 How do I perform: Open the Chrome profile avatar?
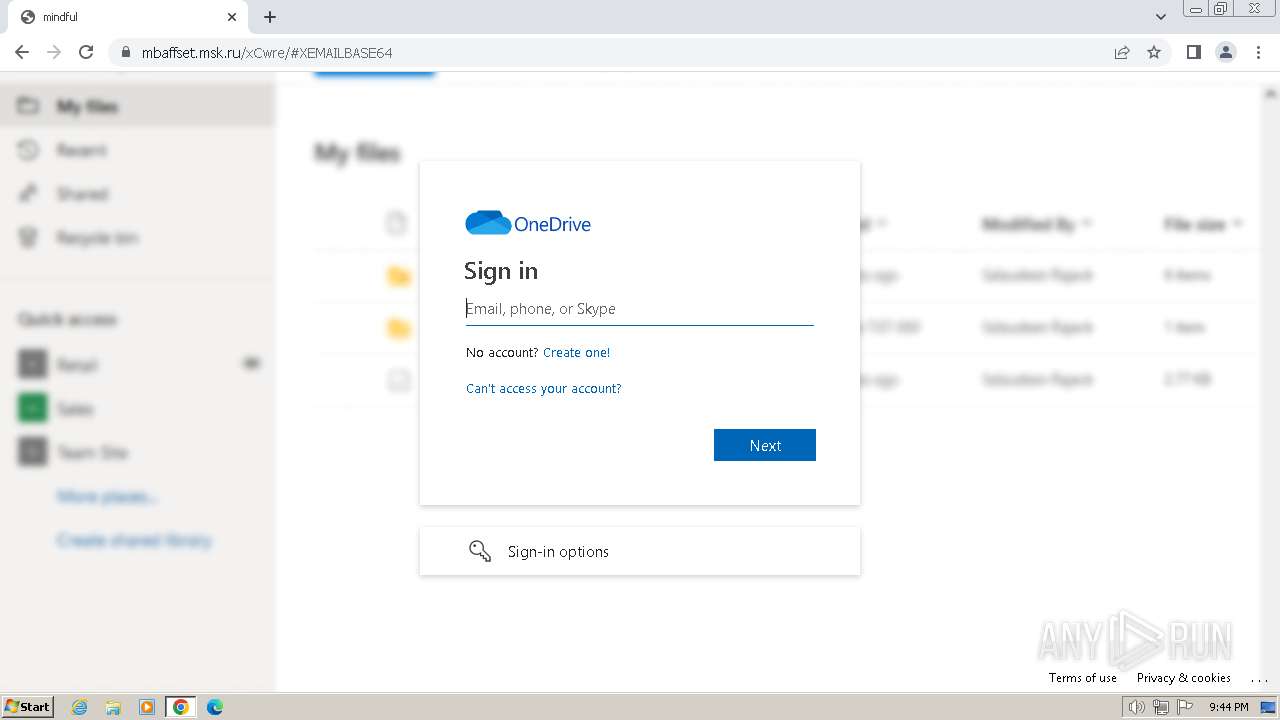point(1226,52)
